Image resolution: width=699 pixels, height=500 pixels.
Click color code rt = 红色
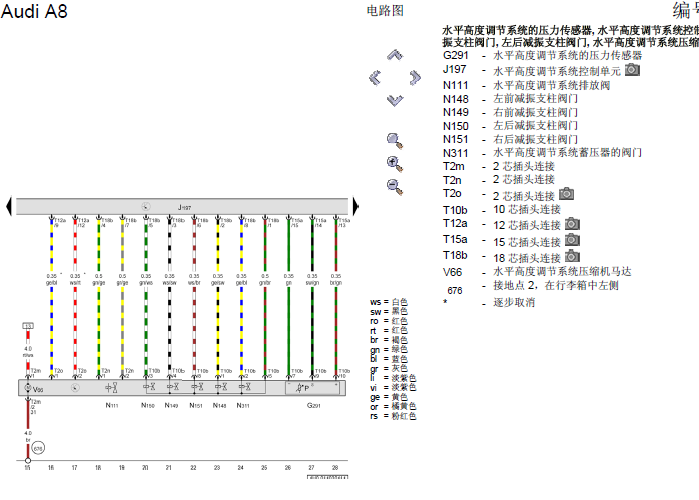point(389,330)
